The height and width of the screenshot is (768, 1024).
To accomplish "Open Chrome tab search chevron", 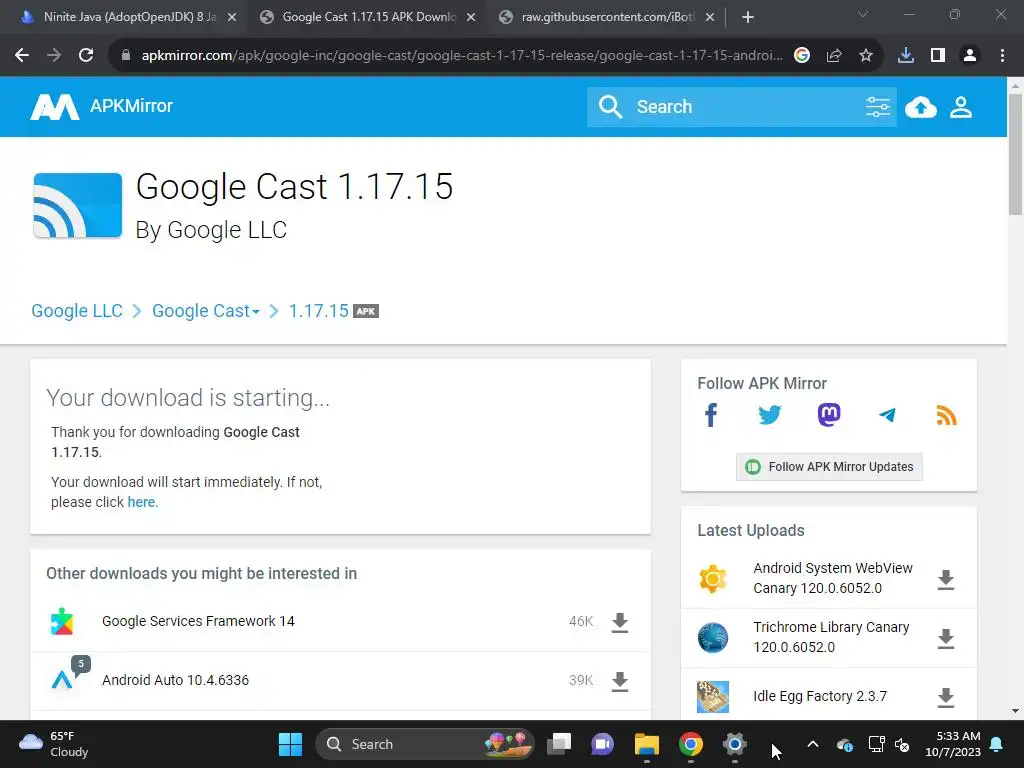I will [x=863, y=14].
